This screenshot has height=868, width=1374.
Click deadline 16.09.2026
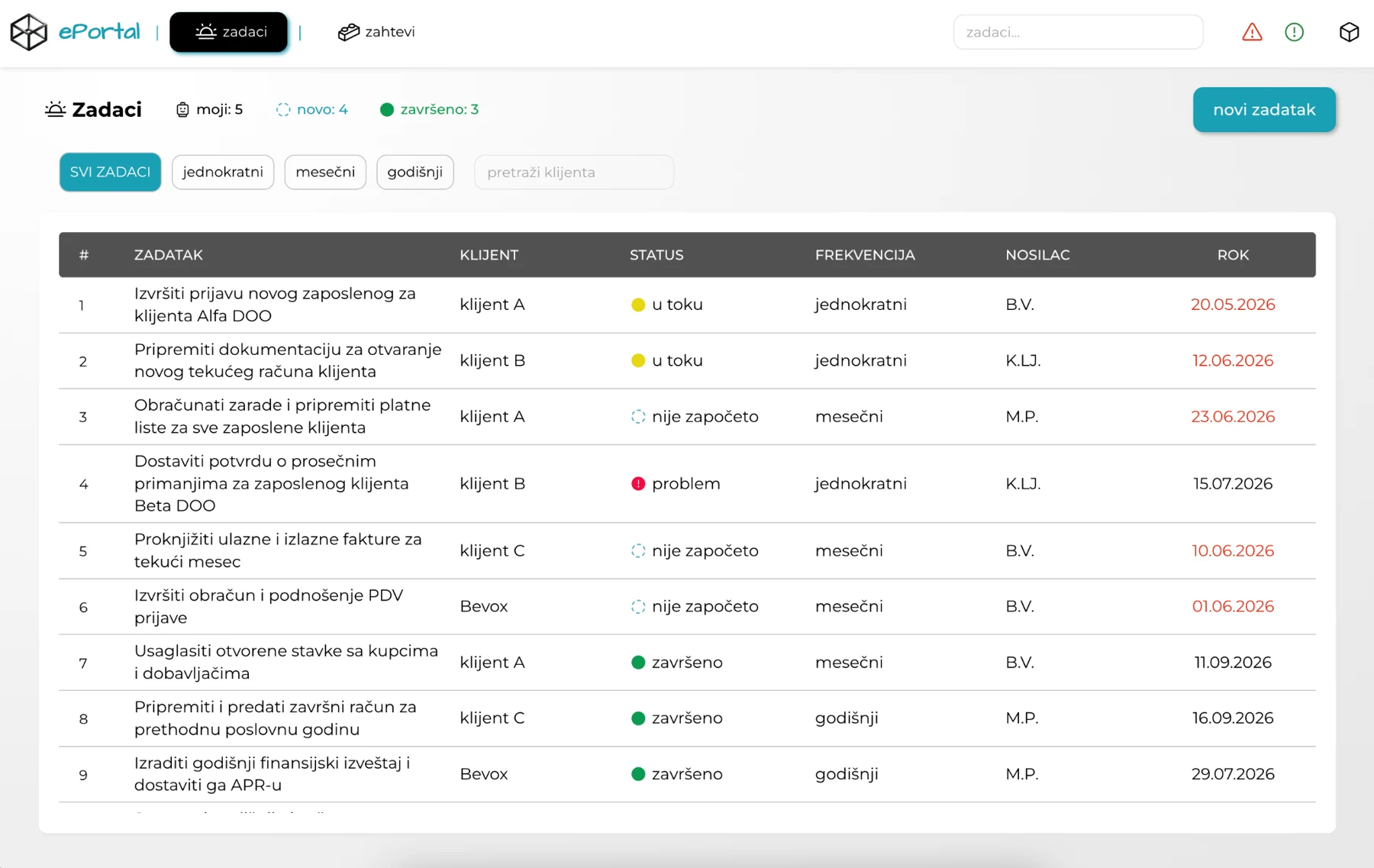1233,718
